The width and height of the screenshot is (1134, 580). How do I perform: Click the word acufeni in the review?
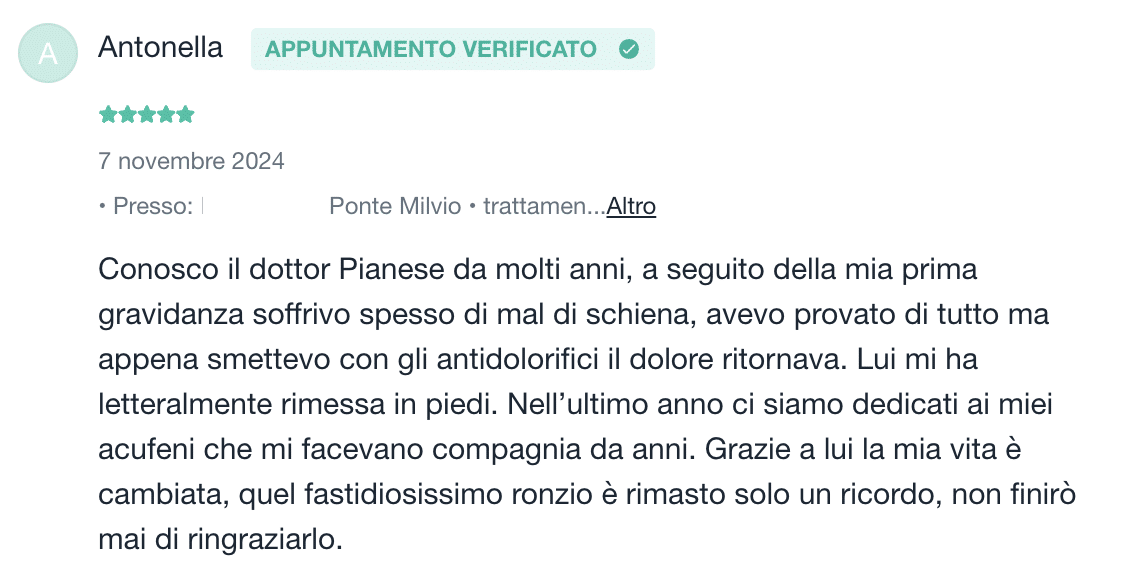tap(137, 450)
